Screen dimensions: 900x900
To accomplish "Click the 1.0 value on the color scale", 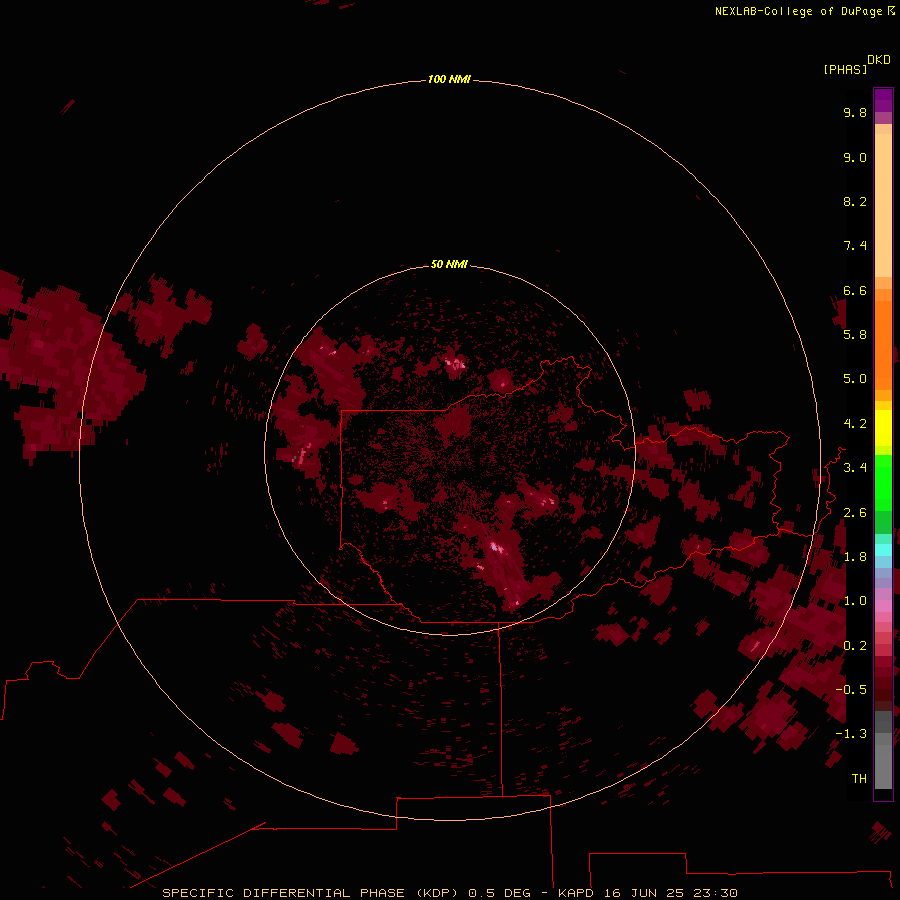I will (855, 601).
